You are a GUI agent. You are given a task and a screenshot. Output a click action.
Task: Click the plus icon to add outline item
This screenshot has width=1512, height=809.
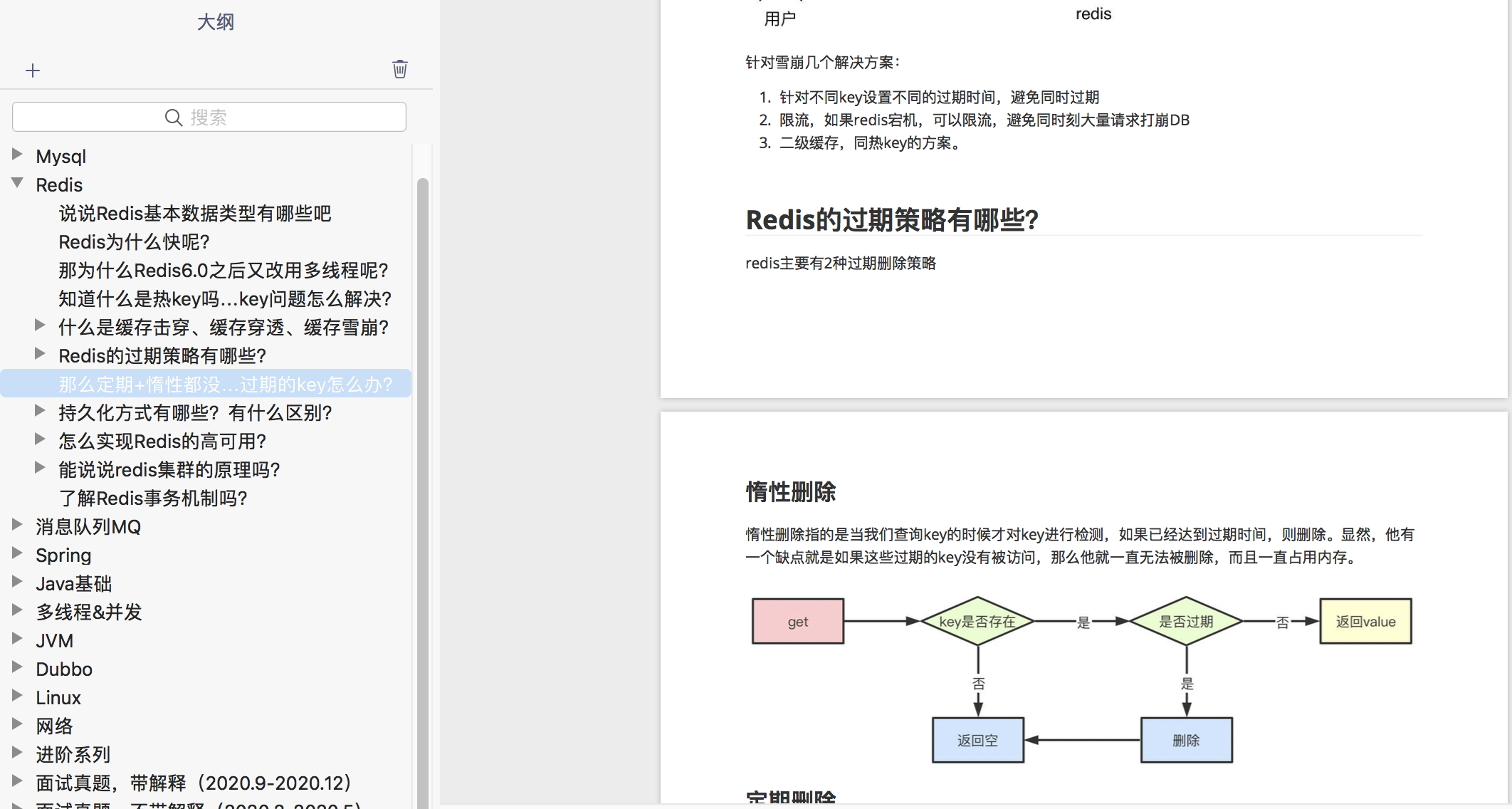pos(33,71)
